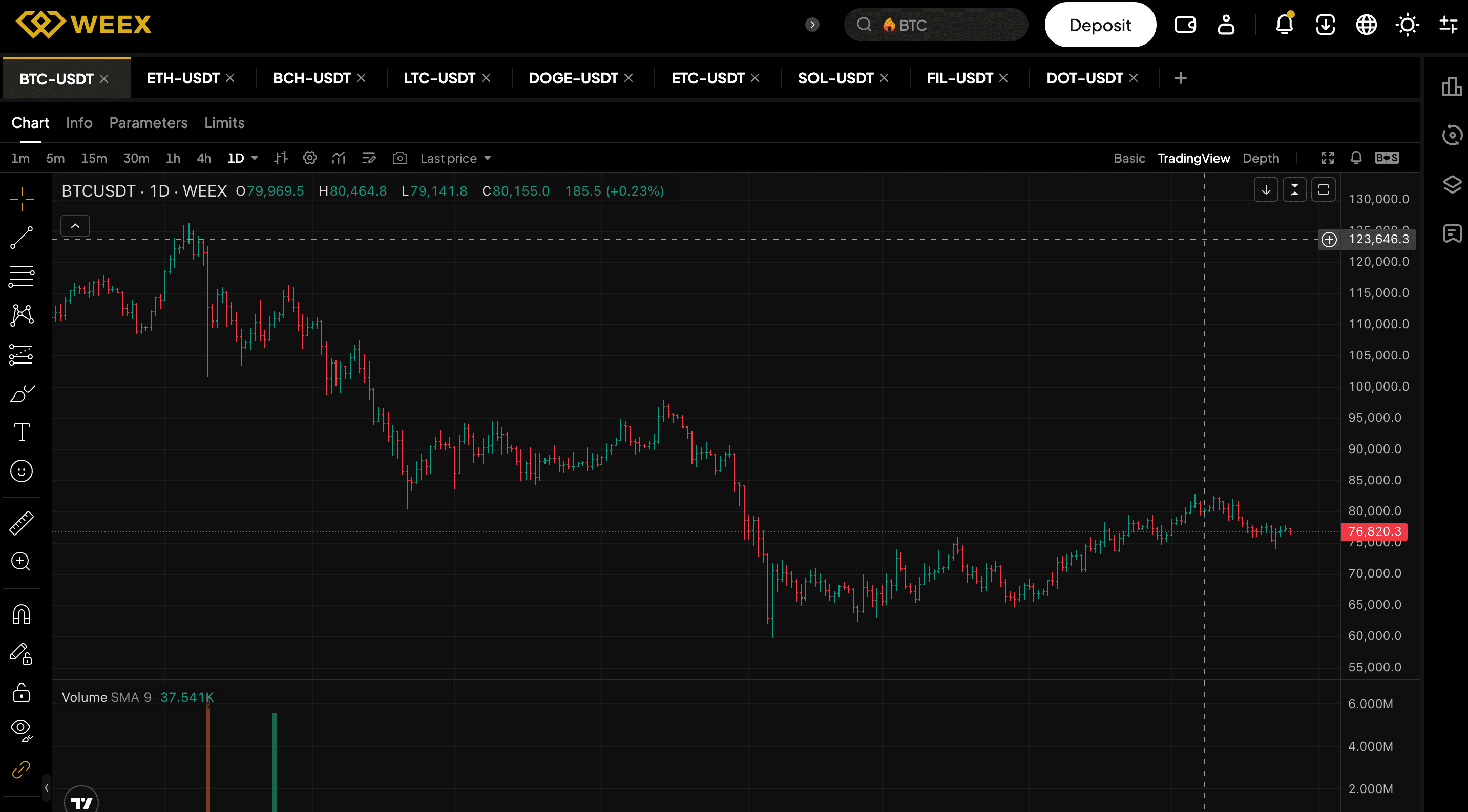This screenshot has height=812, width=1468.
Task: Toggle light theme with sun icon
Action: coord(1407,25)
